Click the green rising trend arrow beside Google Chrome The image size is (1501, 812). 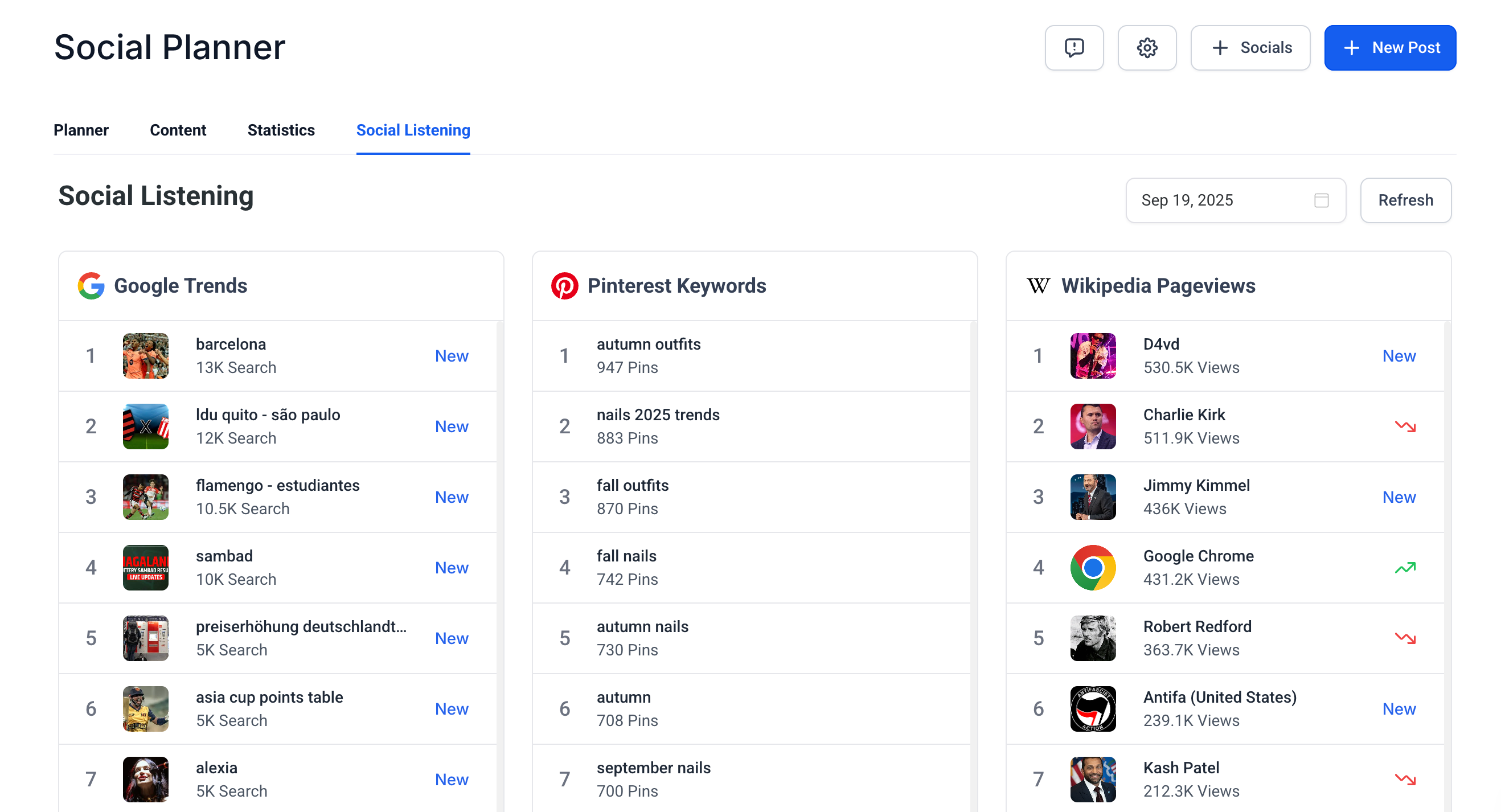(x=1406, y=567)
